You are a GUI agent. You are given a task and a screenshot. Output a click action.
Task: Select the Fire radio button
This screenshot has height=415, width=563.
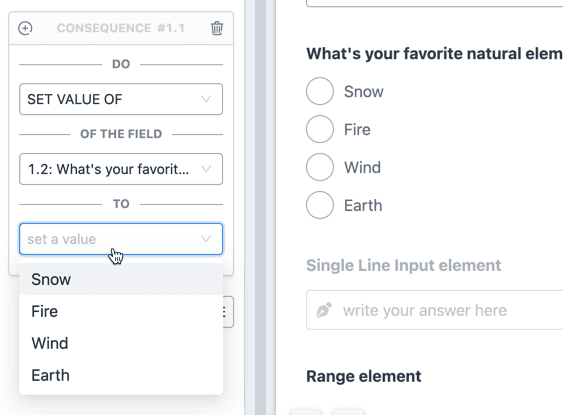pos(320,129)
